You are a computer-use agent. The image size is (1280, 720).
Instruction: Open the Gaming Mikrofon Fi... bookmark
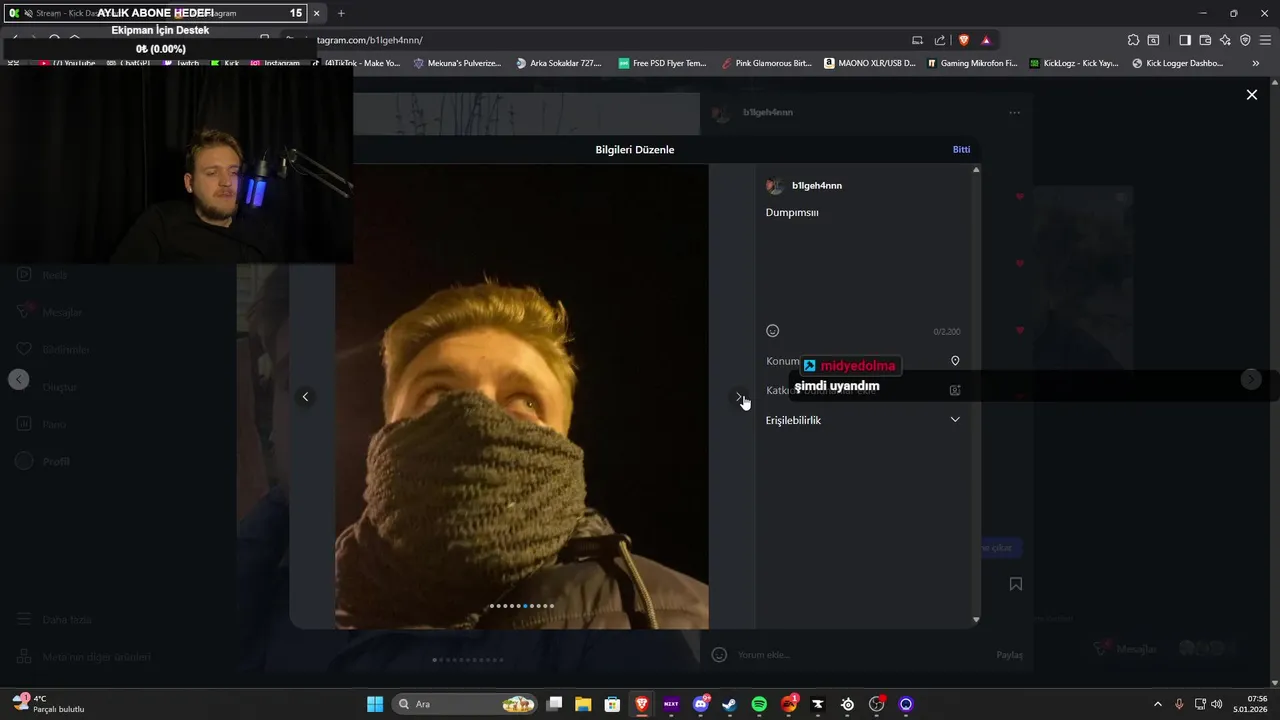pyautogui.click(x=972, y=63)
